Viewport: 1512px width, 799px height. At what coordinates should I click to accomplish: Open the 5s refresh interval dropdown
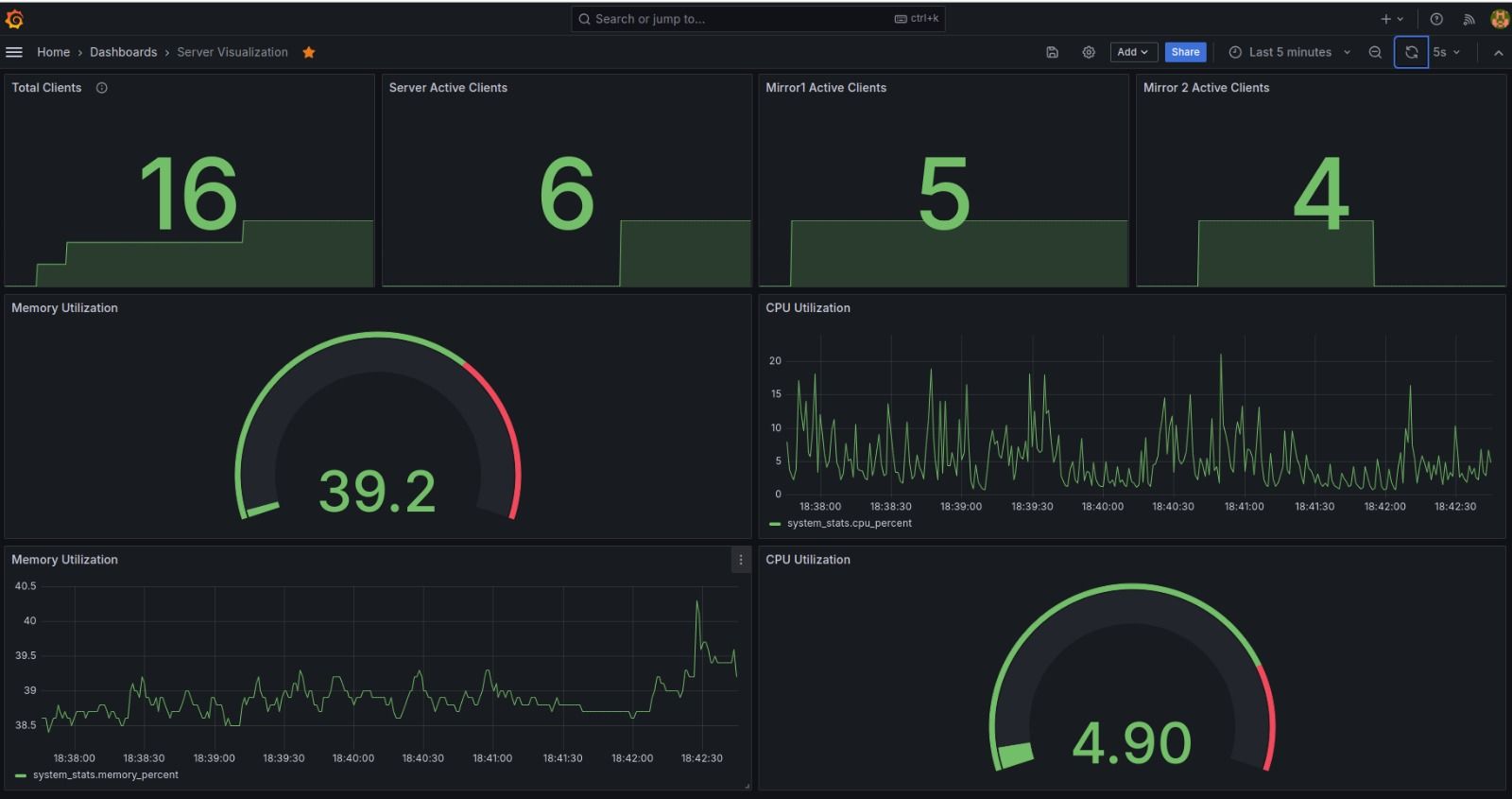(1447, 52)
